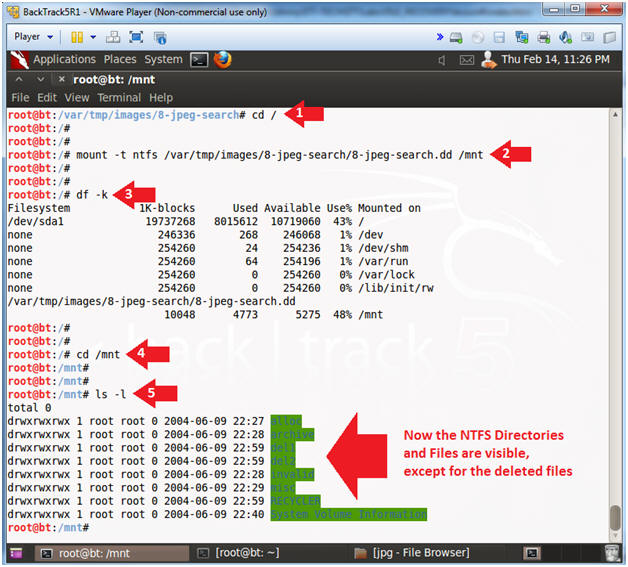
Task: Click the last gray device icon on VMware toolbar
Action: (610, 38)
